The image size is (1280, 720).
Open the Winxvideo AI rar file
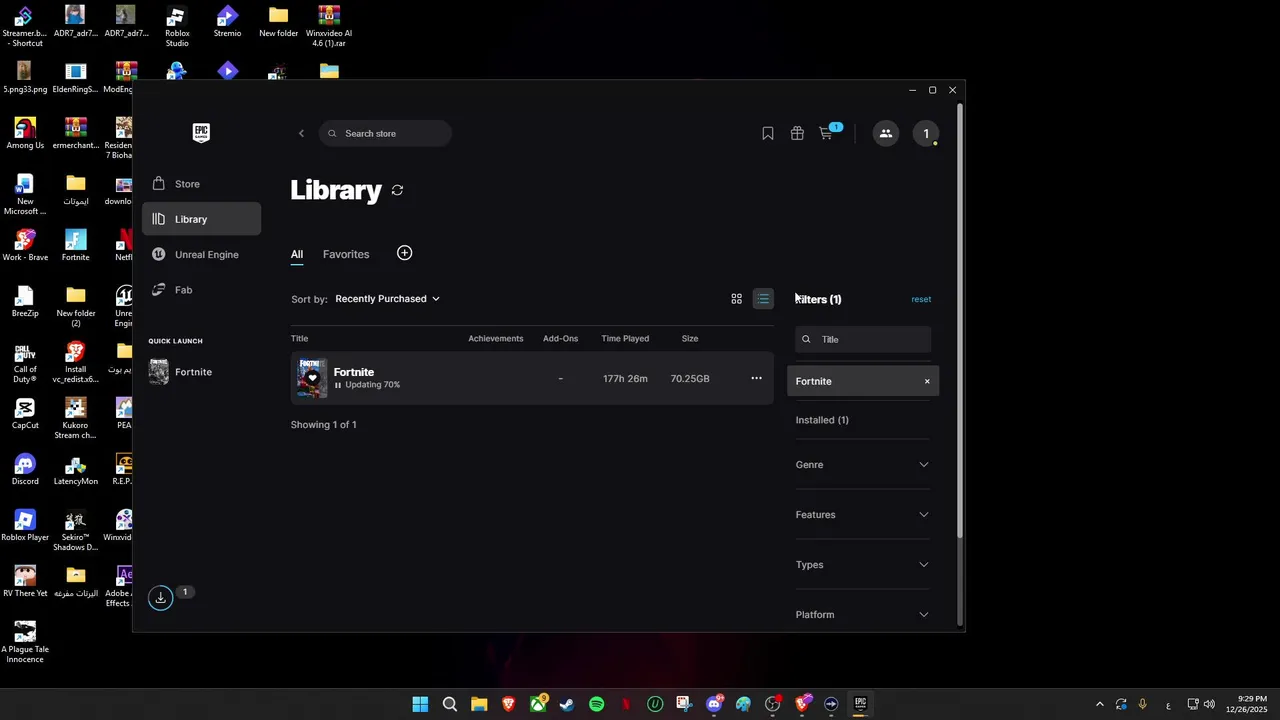(329, 27)
